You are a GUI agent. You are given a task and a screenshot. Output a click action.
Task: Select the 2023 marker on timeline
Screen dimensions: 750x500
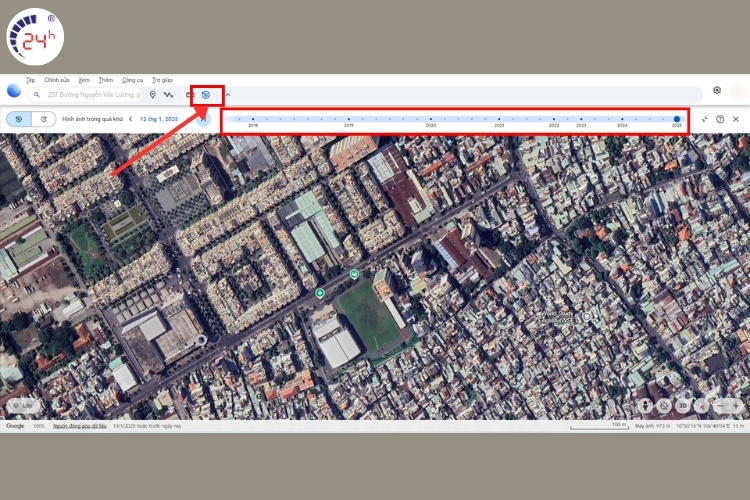point(581,119)
